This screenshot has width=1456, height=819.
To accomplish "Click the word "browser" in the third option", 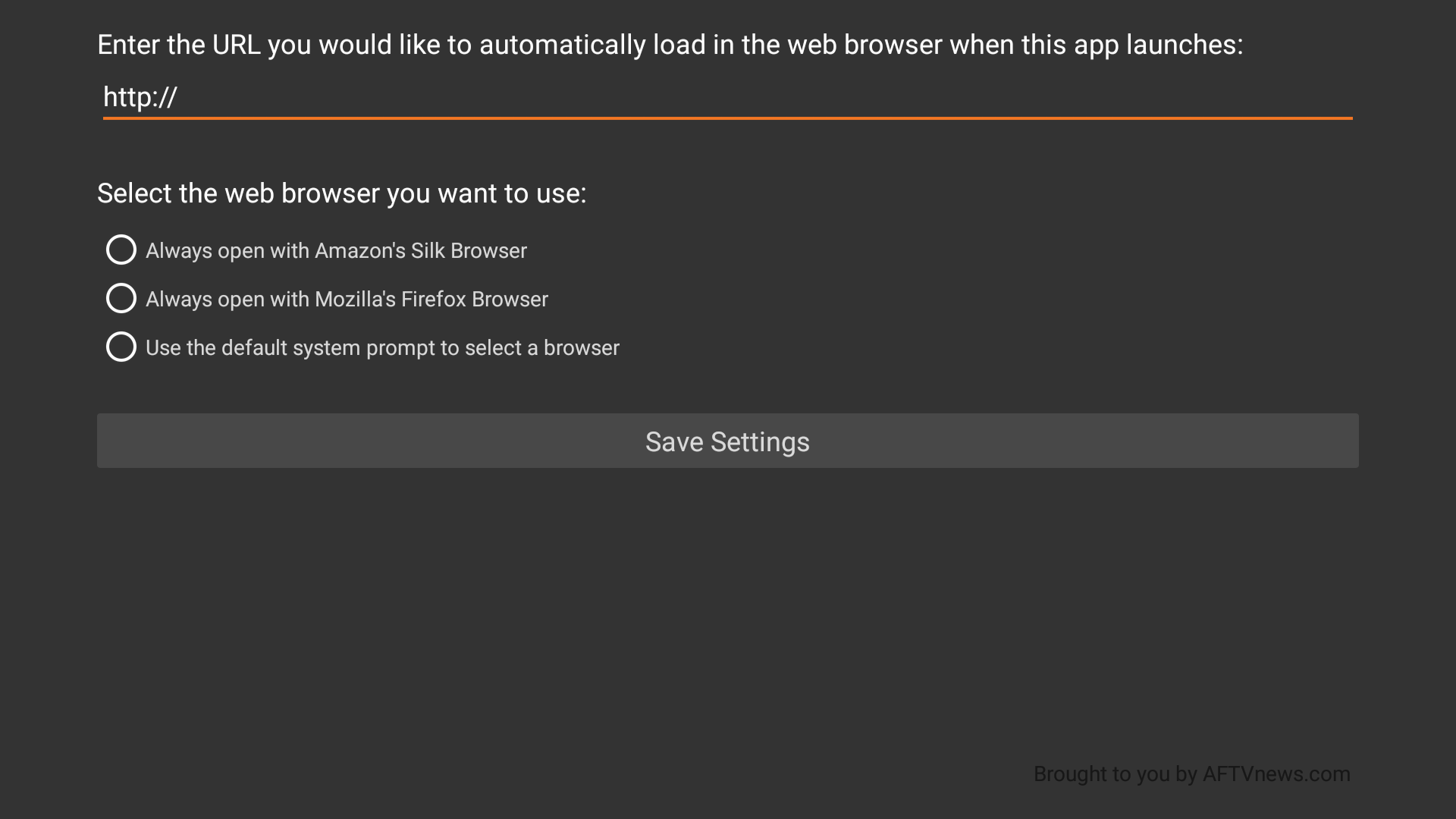I will pyautogui.click(x=581, y=347).
